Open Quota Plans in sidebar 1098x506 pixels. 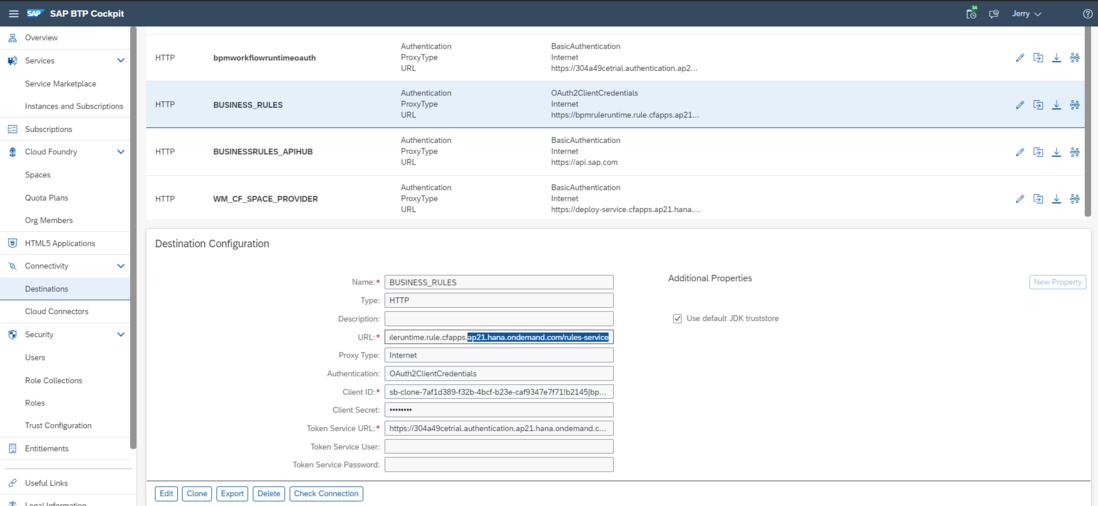pos(46,198)
